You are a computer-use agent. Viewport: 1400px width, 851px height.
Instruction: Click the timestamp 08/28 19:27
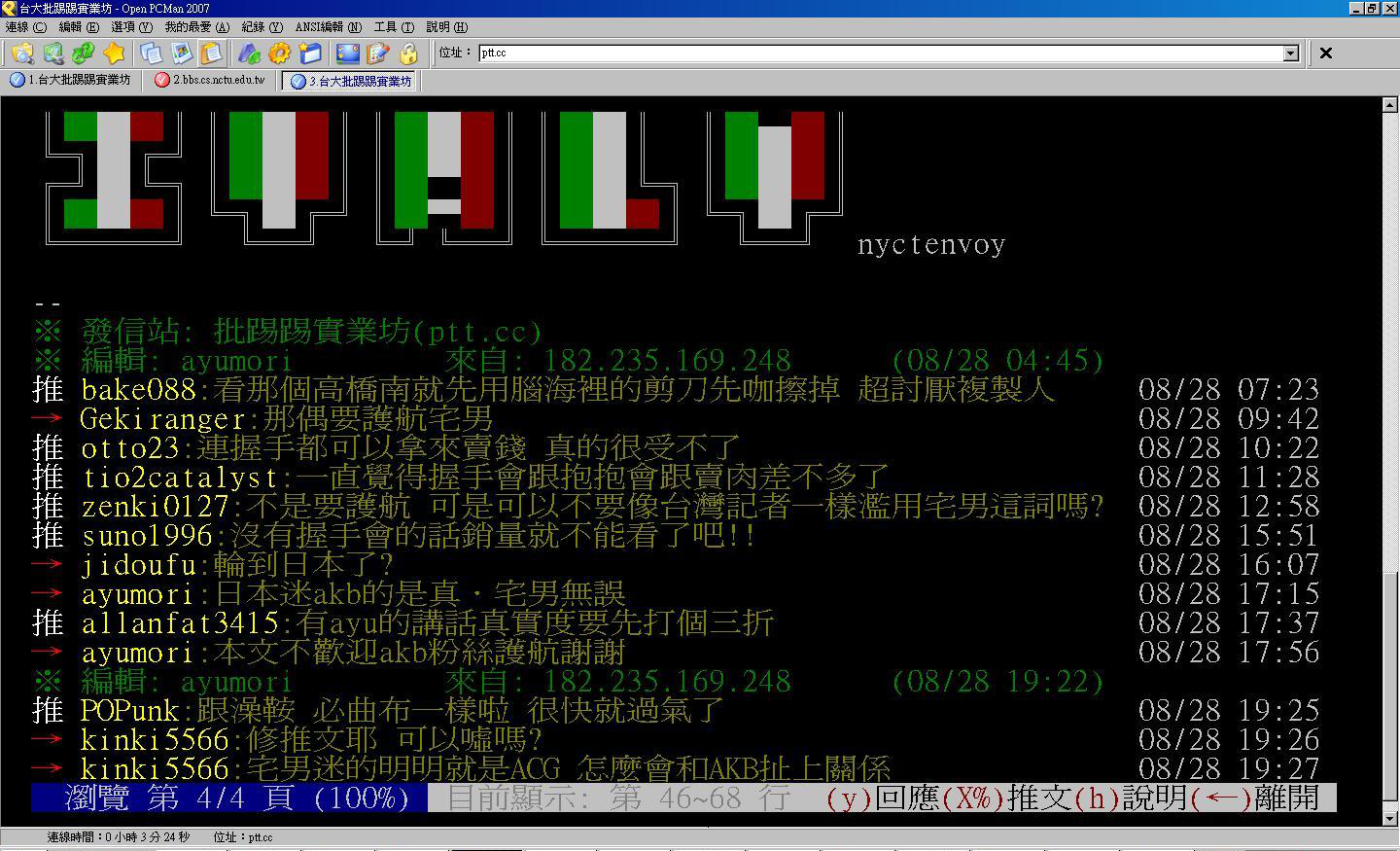pyautogui.click(x=1229, y=769)
